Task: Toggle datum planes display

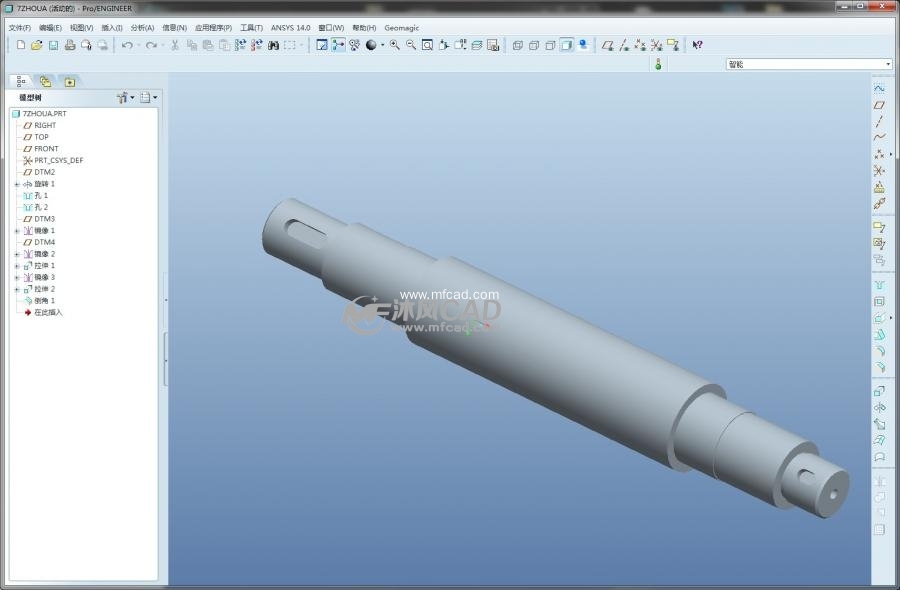Action: 607,45
